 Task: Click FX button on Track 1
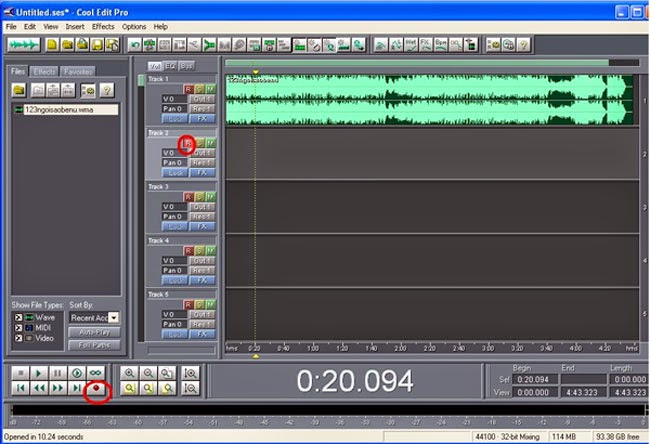tap(203, 118)
